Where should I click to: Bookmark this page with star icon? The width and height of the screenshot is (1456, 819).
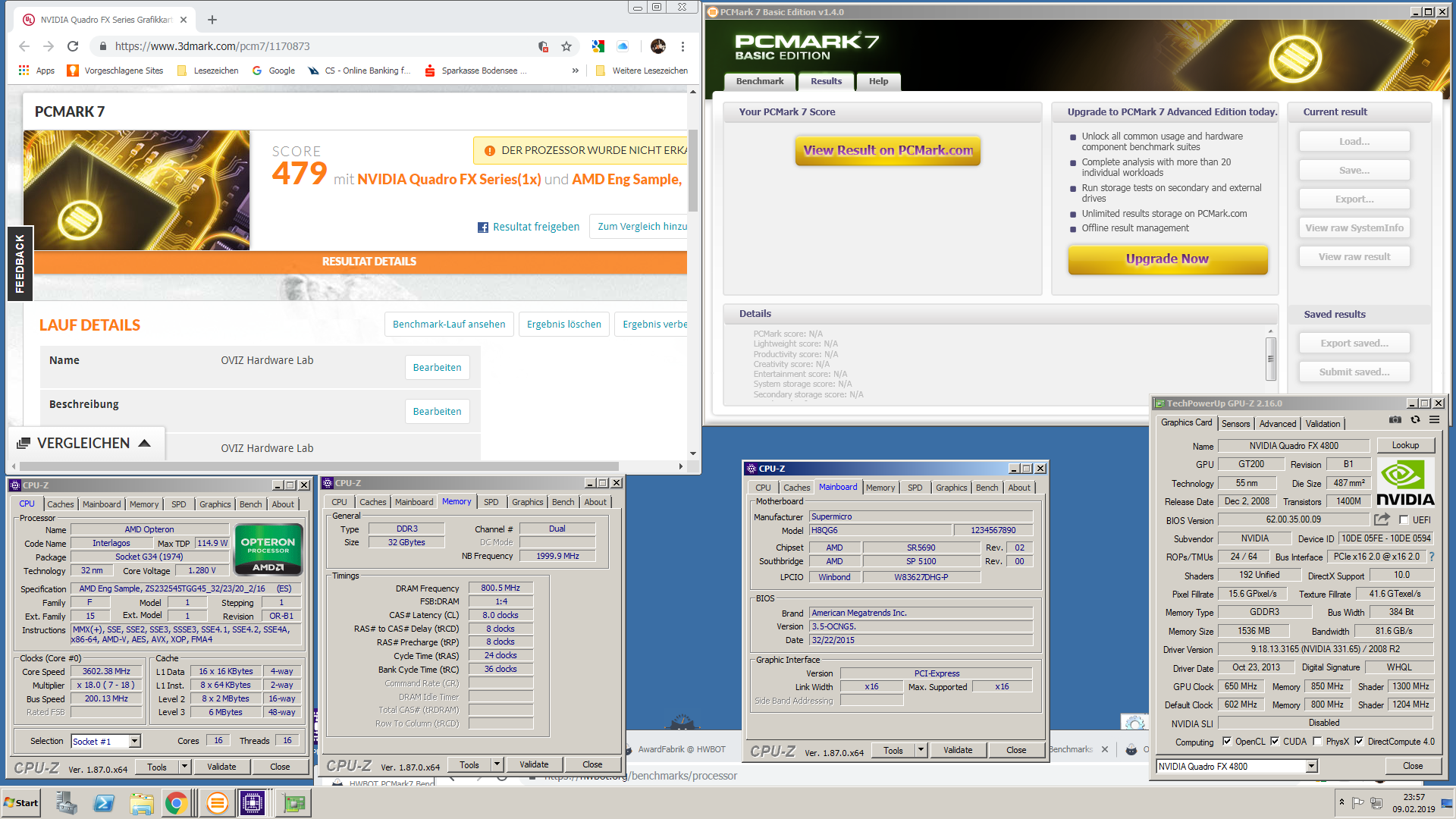click(566, 46)
